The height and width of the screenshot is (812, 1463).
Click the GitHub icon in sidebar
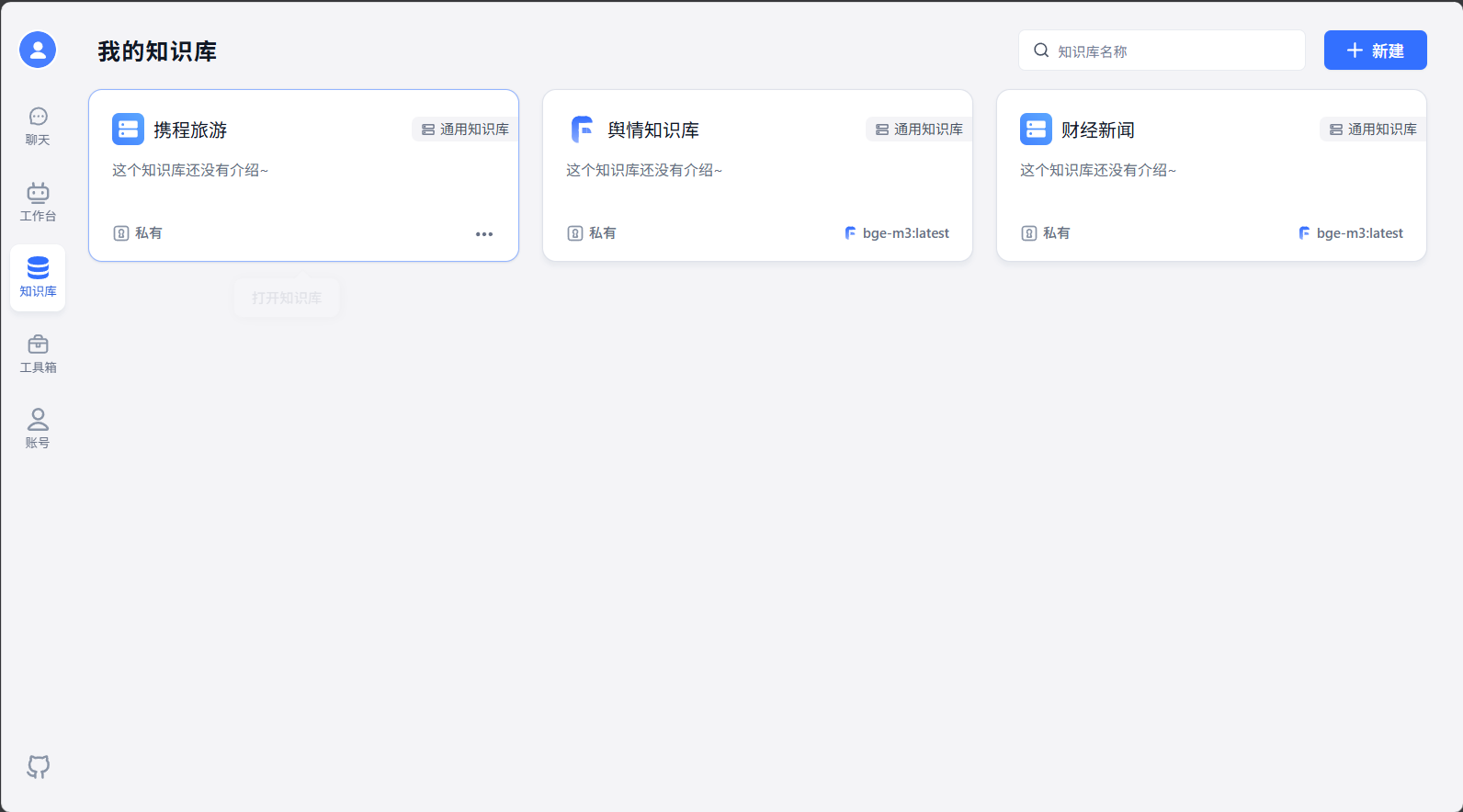tap(38, 766)
